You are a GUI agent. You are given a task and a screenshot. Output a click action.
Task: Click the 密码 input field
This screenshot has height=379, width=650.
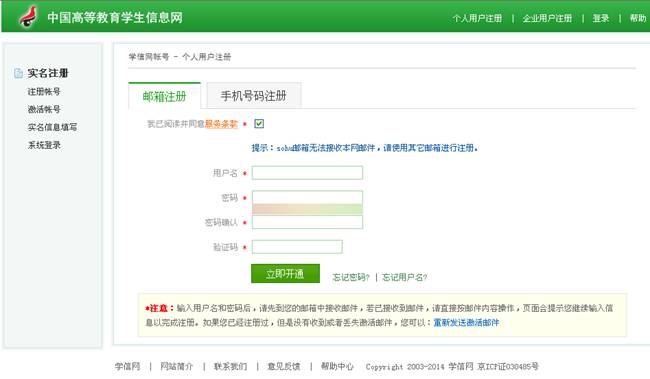(x=307, y=197)
